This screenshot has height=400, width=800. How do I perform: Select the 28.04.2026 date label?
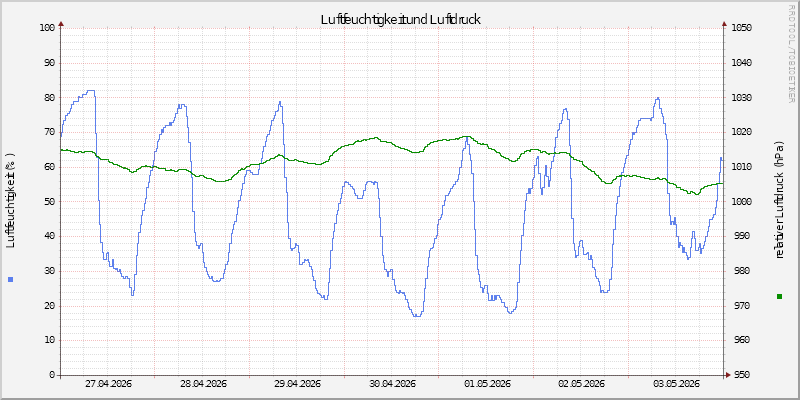click(203, 384)
